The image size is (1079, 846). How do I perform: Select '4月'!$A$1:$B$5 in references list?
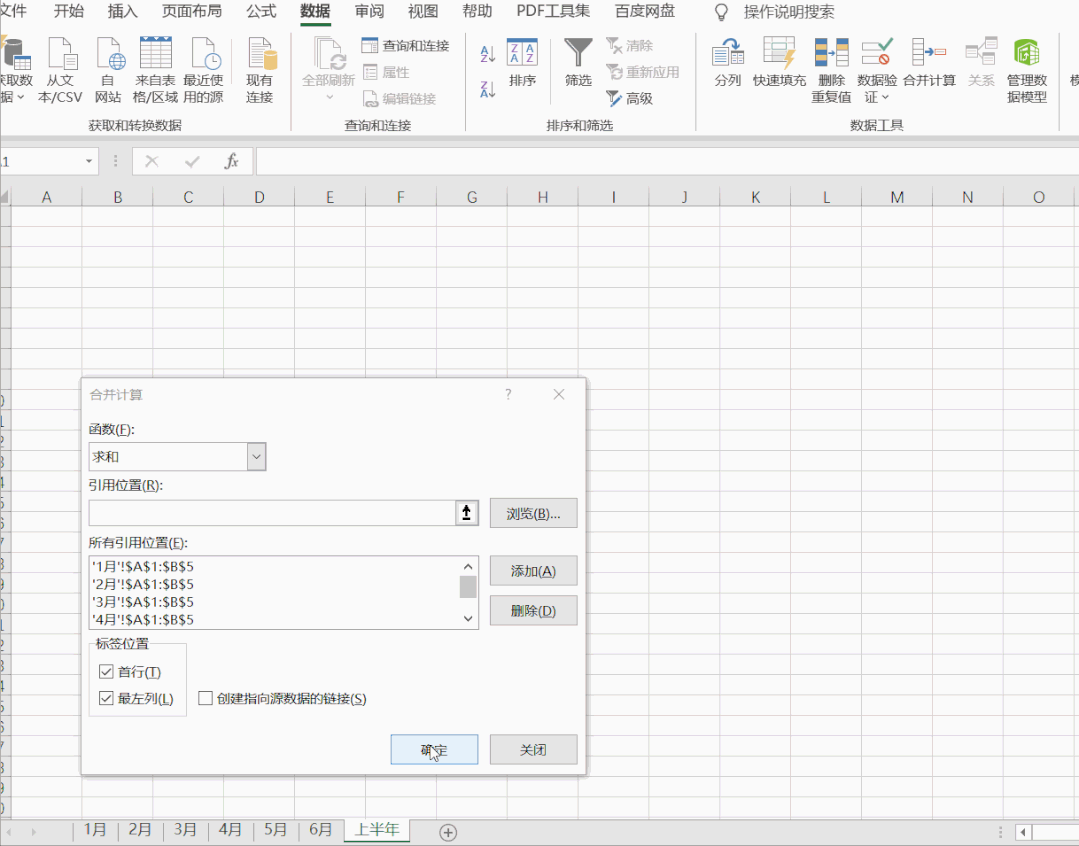coord(143,619)
